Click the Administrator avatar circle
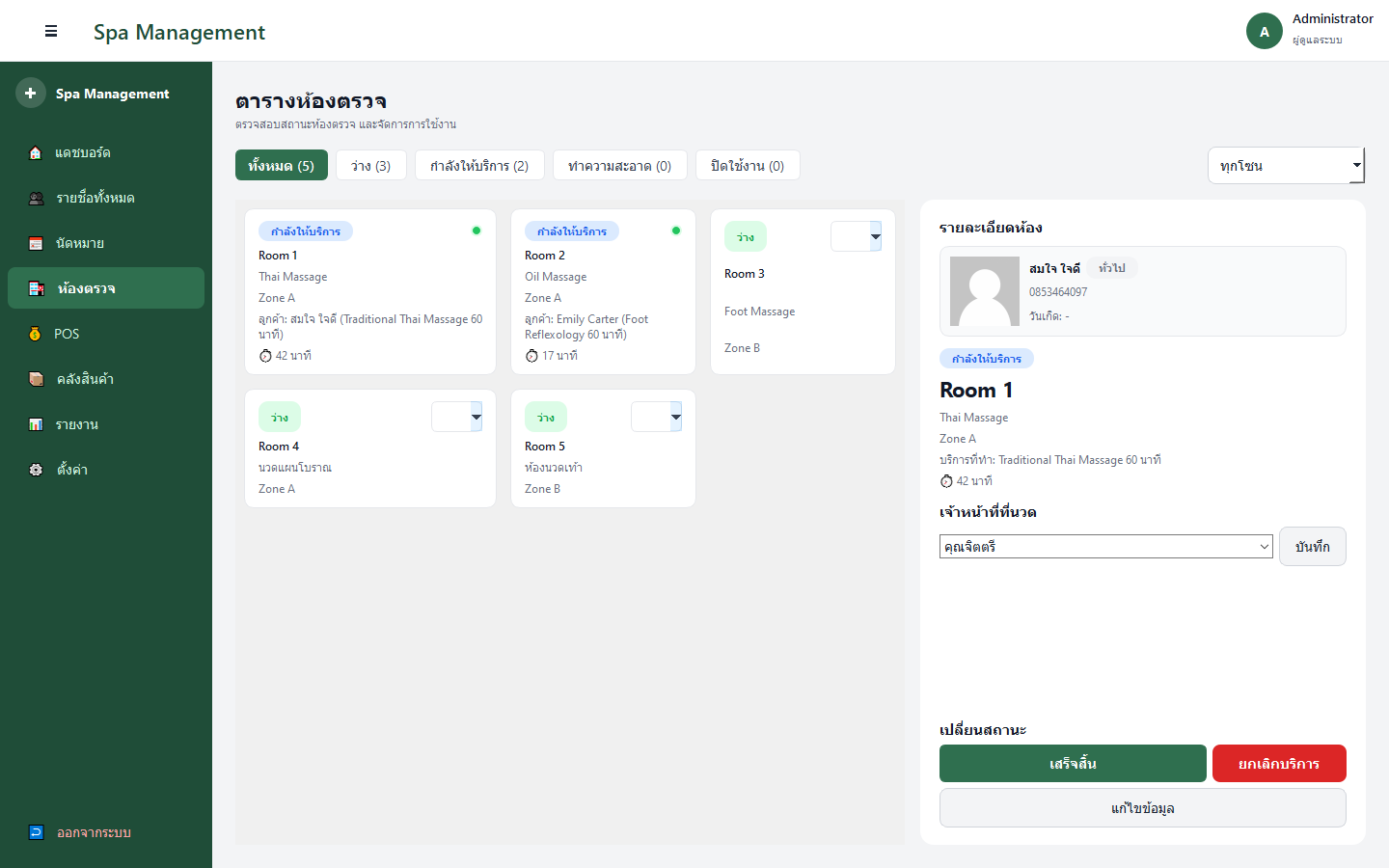Image resolution: width=1389 pixels, height=868 pixels. click(x=1265, y=31)
